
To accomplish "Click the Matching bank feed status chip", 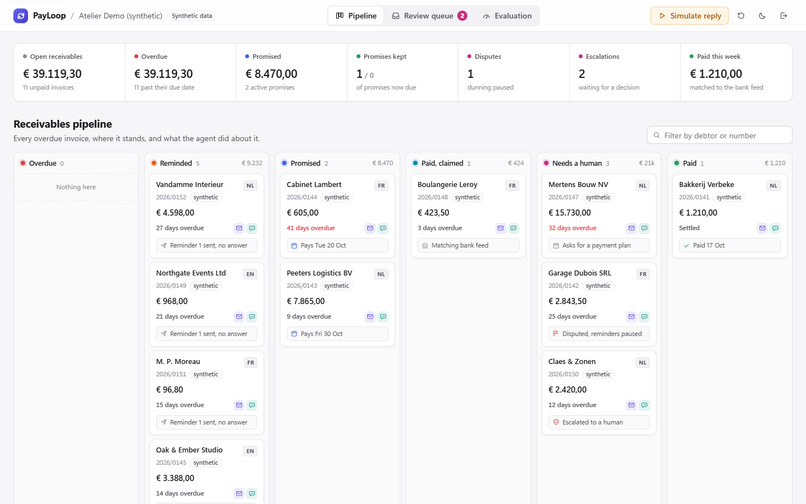I will [x=468, y=245].
